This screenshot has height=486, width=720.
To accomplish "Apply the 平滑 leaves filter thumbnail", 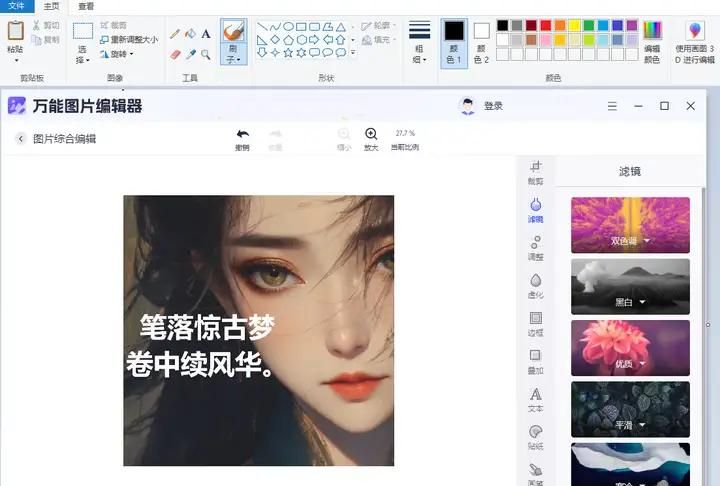I will (x=630, y=409).
